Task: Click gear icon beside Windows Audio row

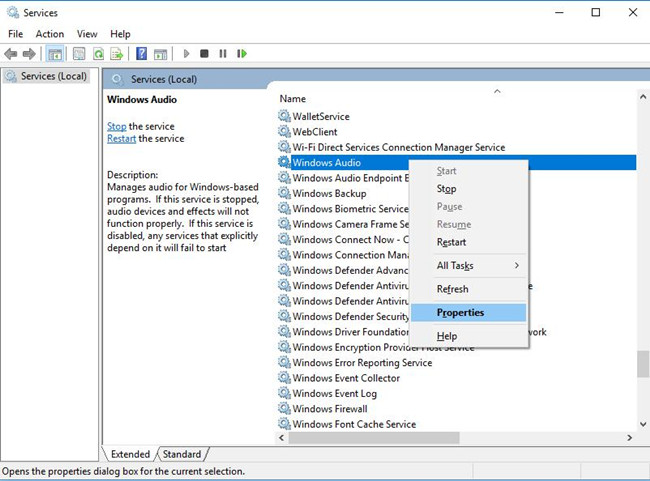Action: 284,162
